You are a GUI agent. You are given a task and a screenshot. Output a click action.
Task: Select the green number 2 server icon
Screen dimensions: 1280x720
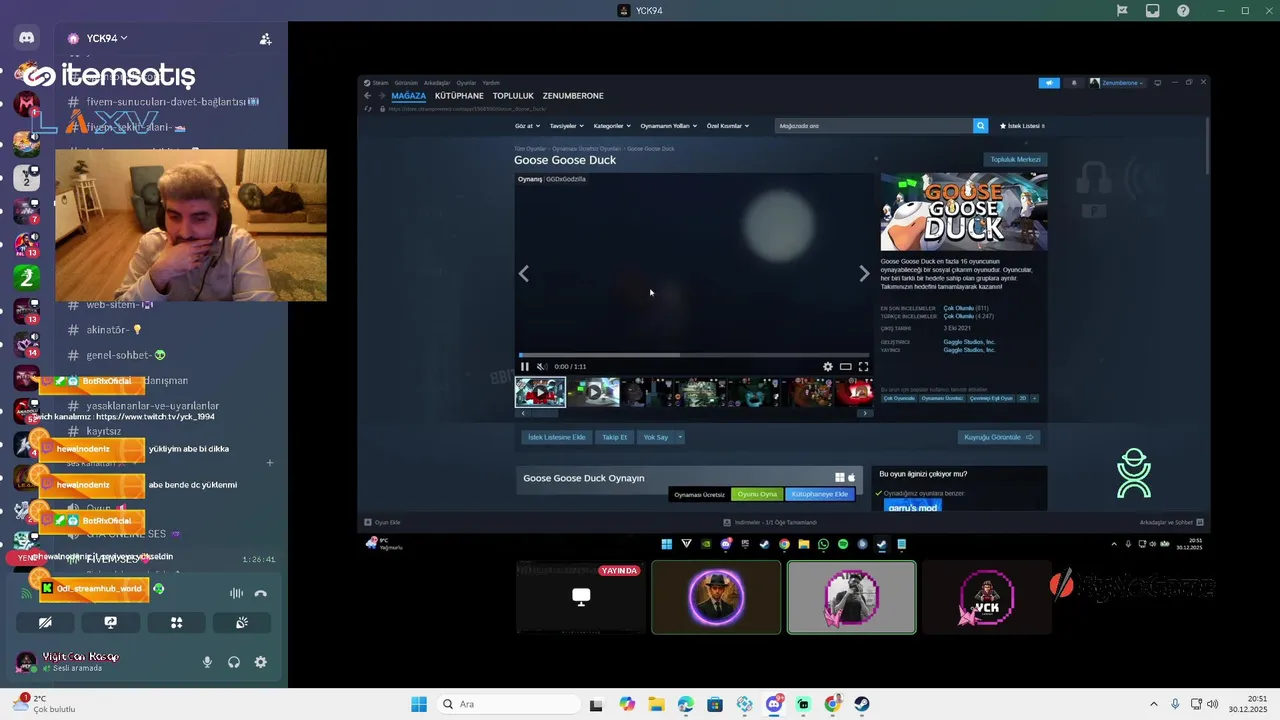(x=27, y=277)
